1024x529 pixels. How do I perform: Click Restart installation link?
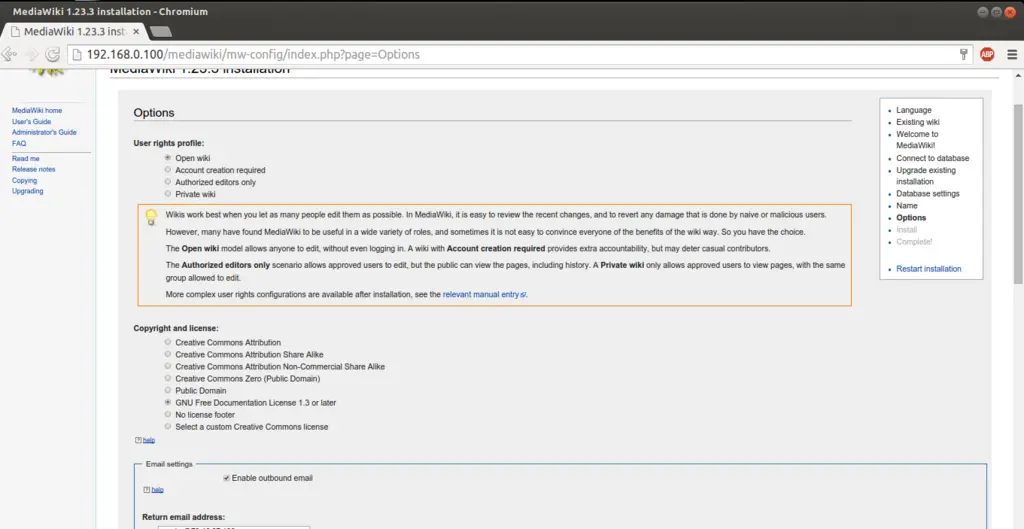(x=928, y=269)
